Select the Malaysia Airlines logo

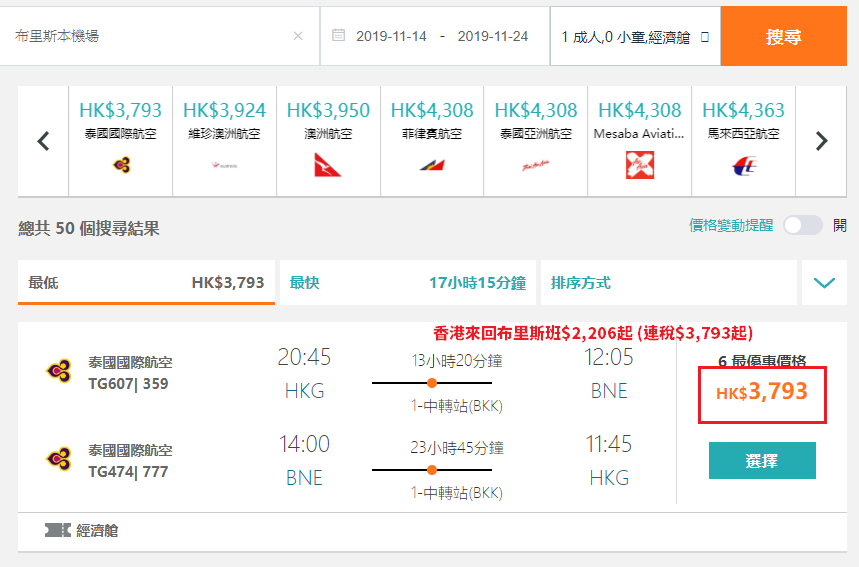click(x=743, y=165)
